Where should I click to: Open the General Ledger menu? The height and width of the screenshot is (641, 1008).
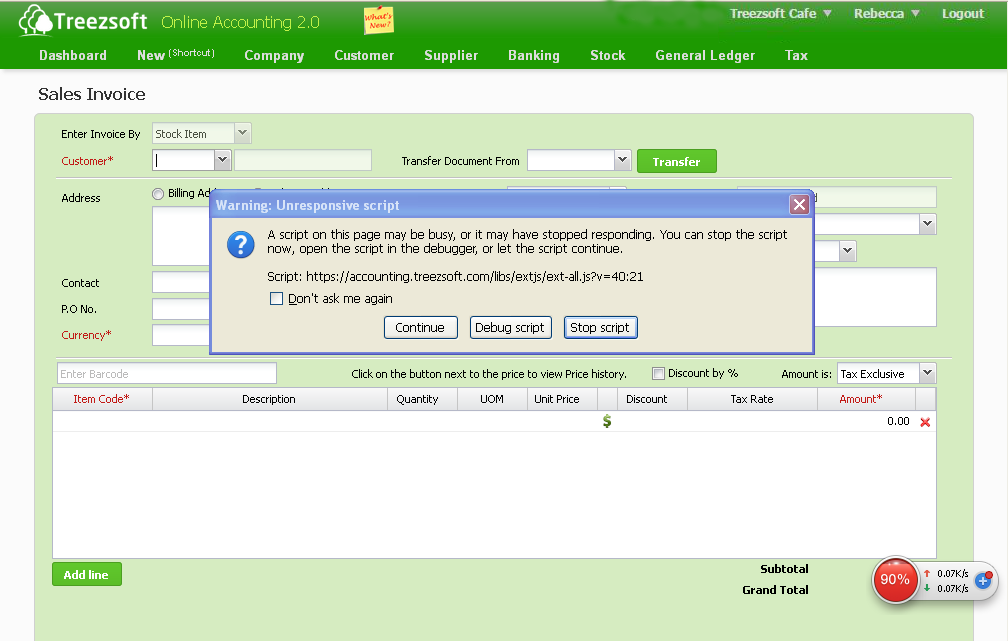[x=705, y=55]
